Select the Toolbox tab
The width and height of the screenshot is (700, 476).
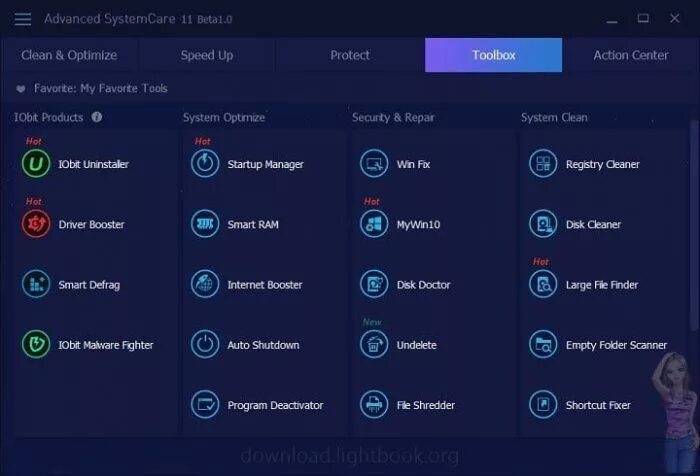pyautogui.click(x=493, y=55)
